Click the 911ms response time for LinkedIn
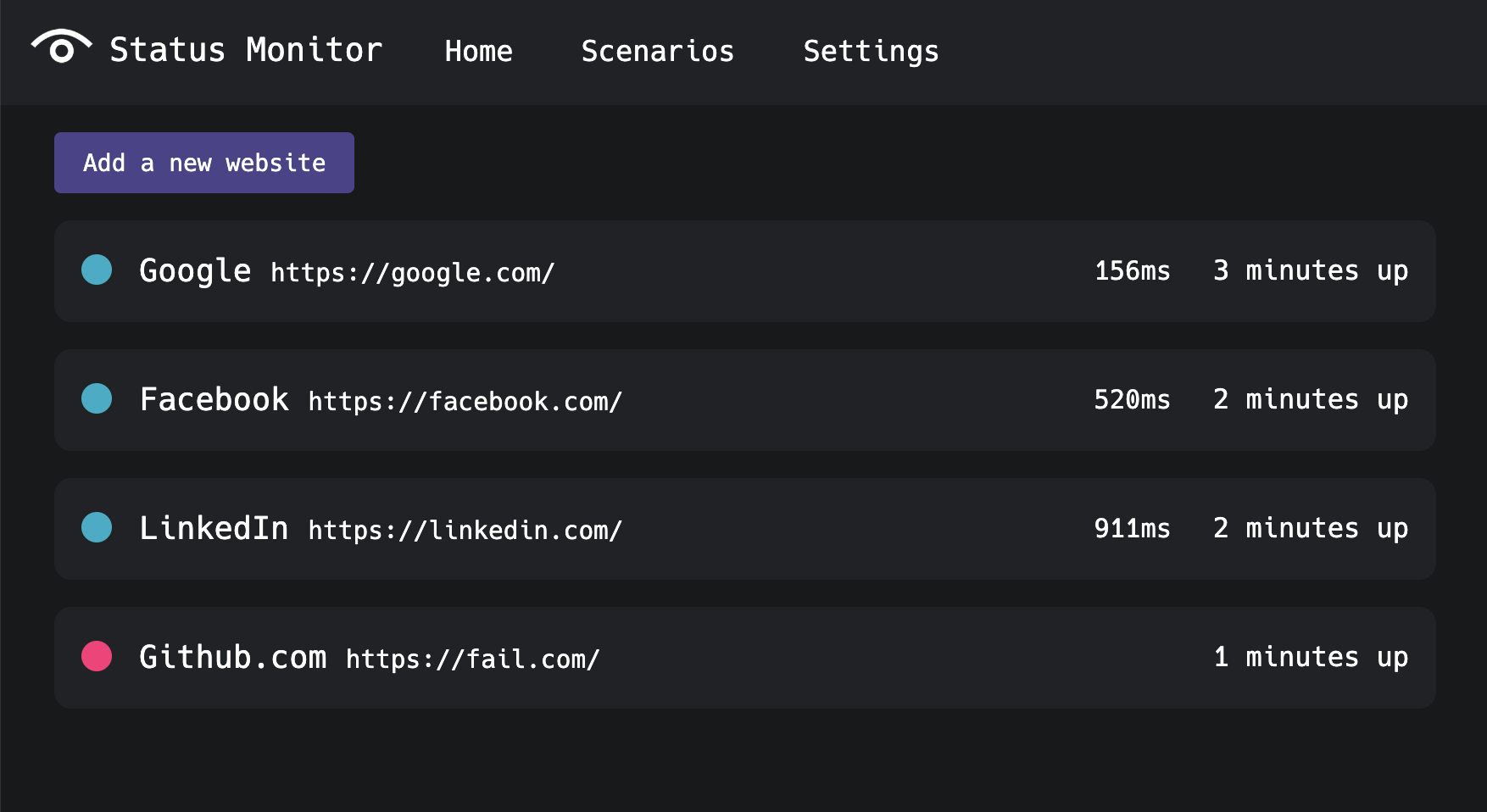The height and width of the screenshot is (812, 1487). point(1133,528)
